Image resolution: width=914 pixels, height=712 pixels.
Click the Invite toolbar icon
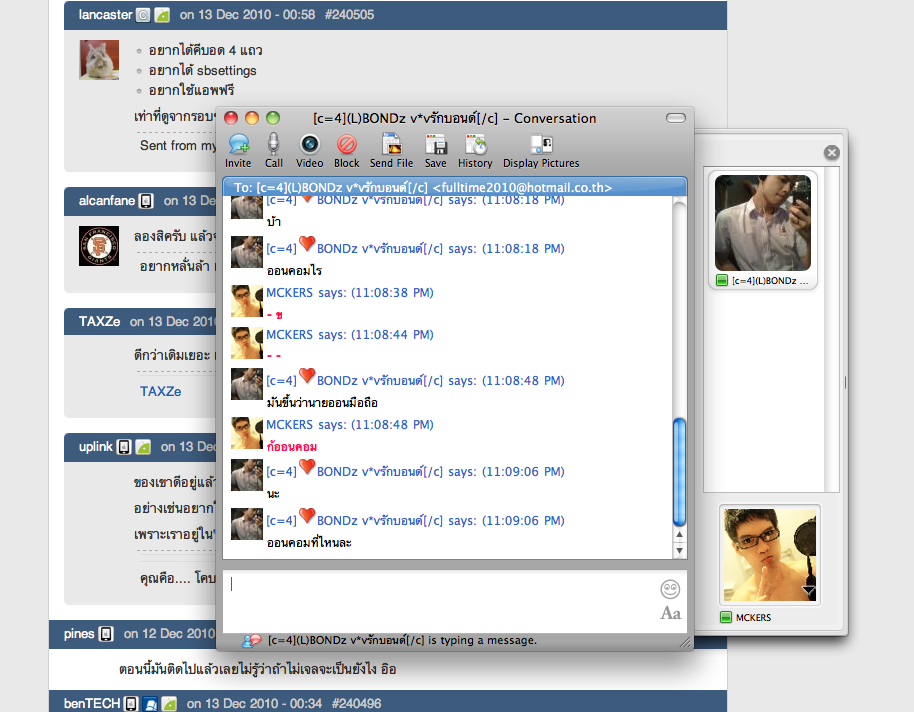(238, 150)
